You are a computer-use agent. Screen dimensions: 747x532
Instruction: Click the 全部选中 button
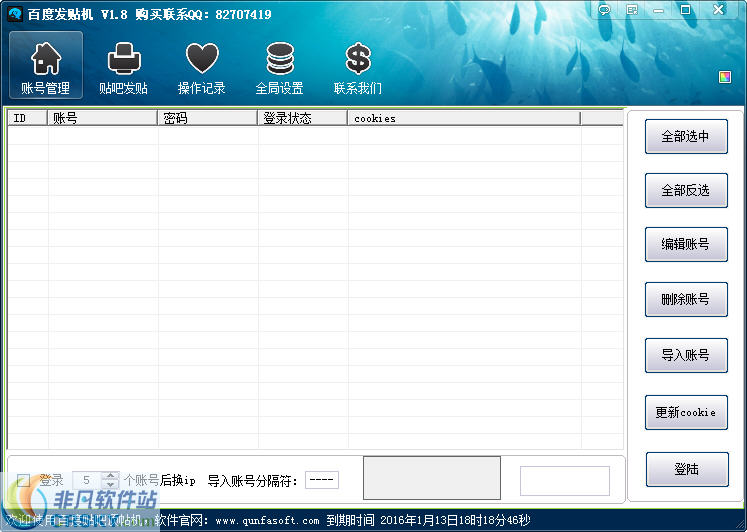tap(686, 137)
